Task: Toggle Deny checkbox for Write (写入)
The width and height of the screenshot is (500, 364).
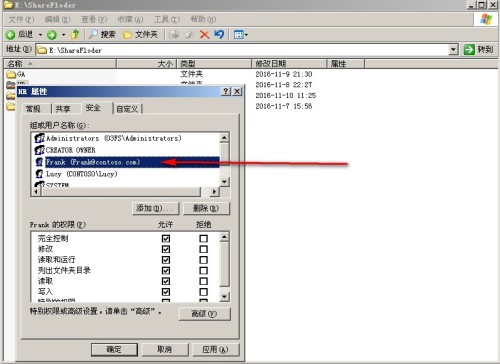Action: [x=203, y=292]
